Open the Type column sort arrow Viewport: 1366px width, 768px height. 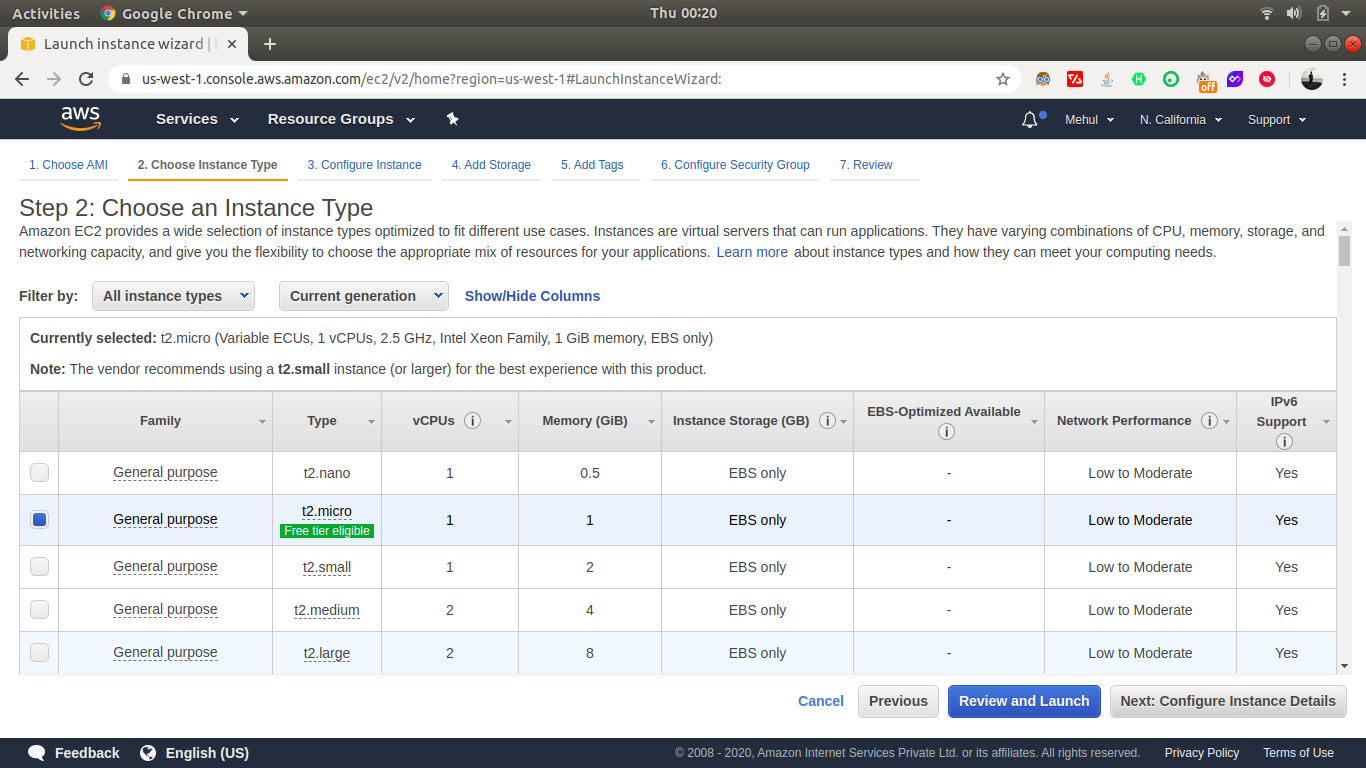pyautogui.click(x=372, y=422)
